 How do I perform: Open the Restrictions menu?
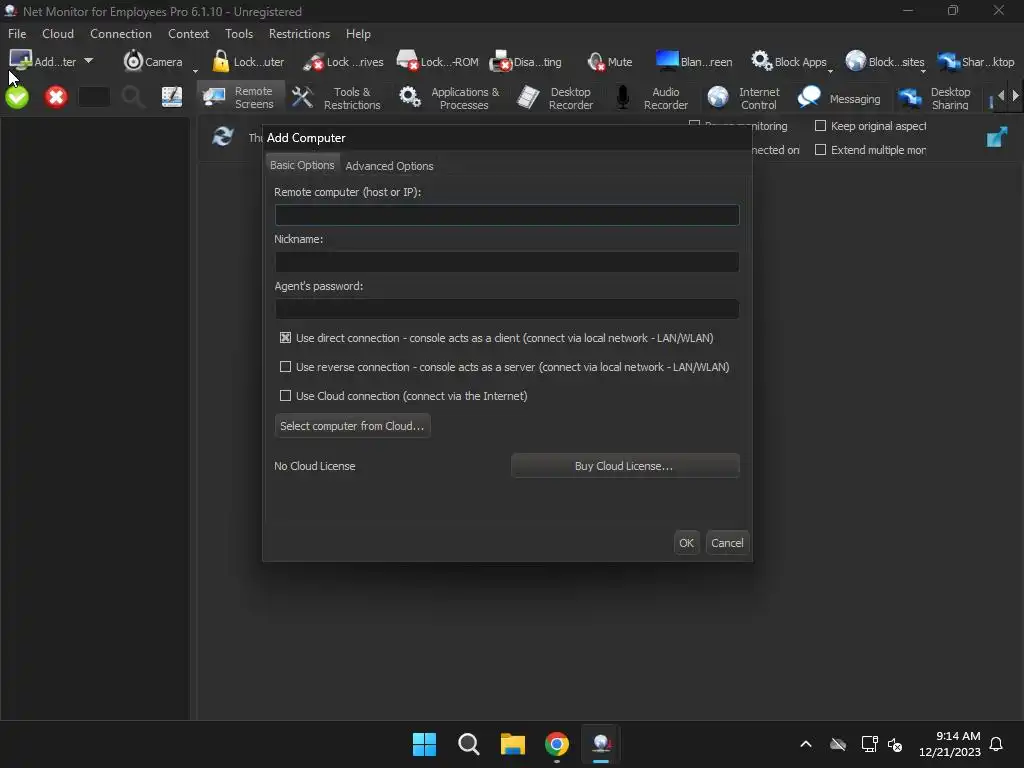(x=299, y=33)
